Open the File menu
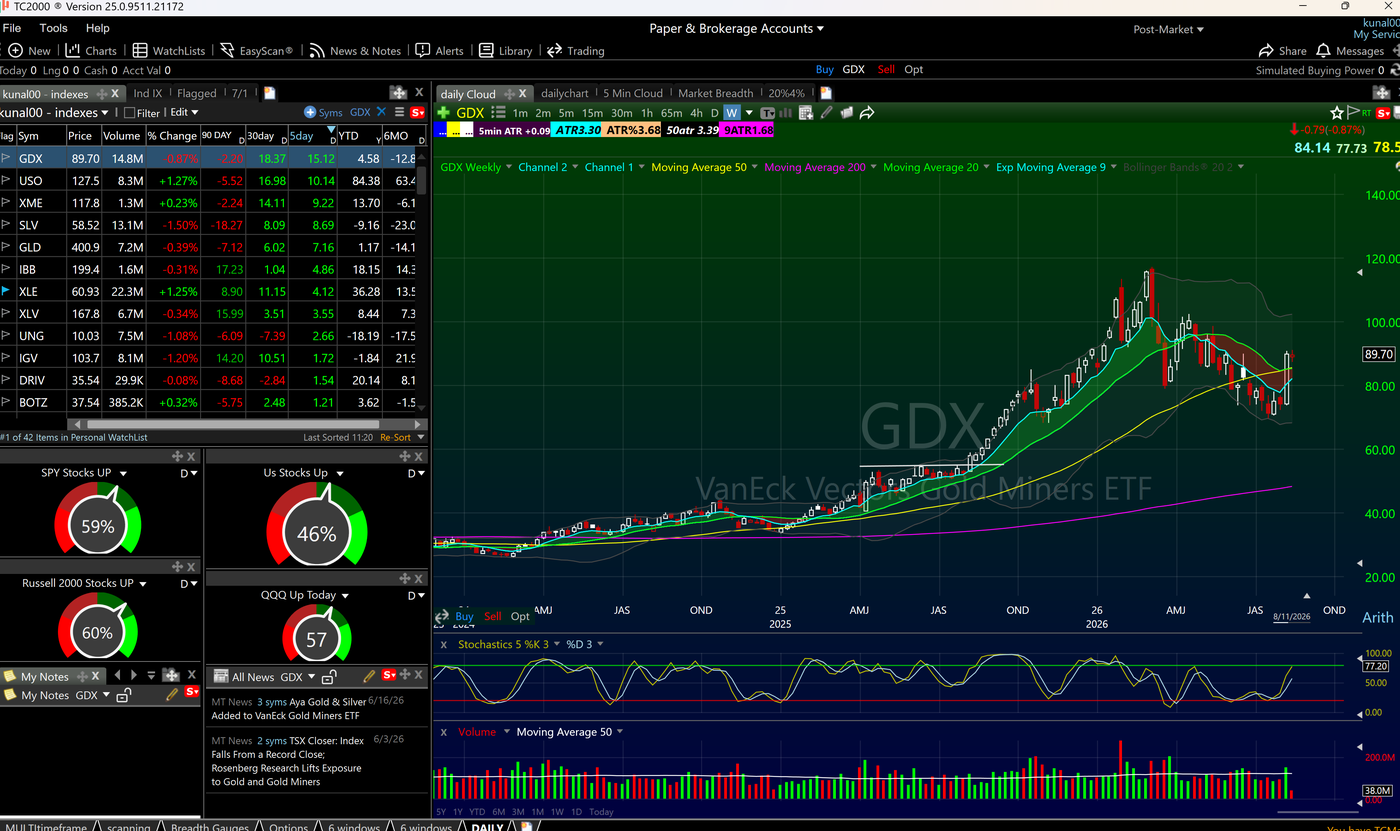 click(12, 28)
